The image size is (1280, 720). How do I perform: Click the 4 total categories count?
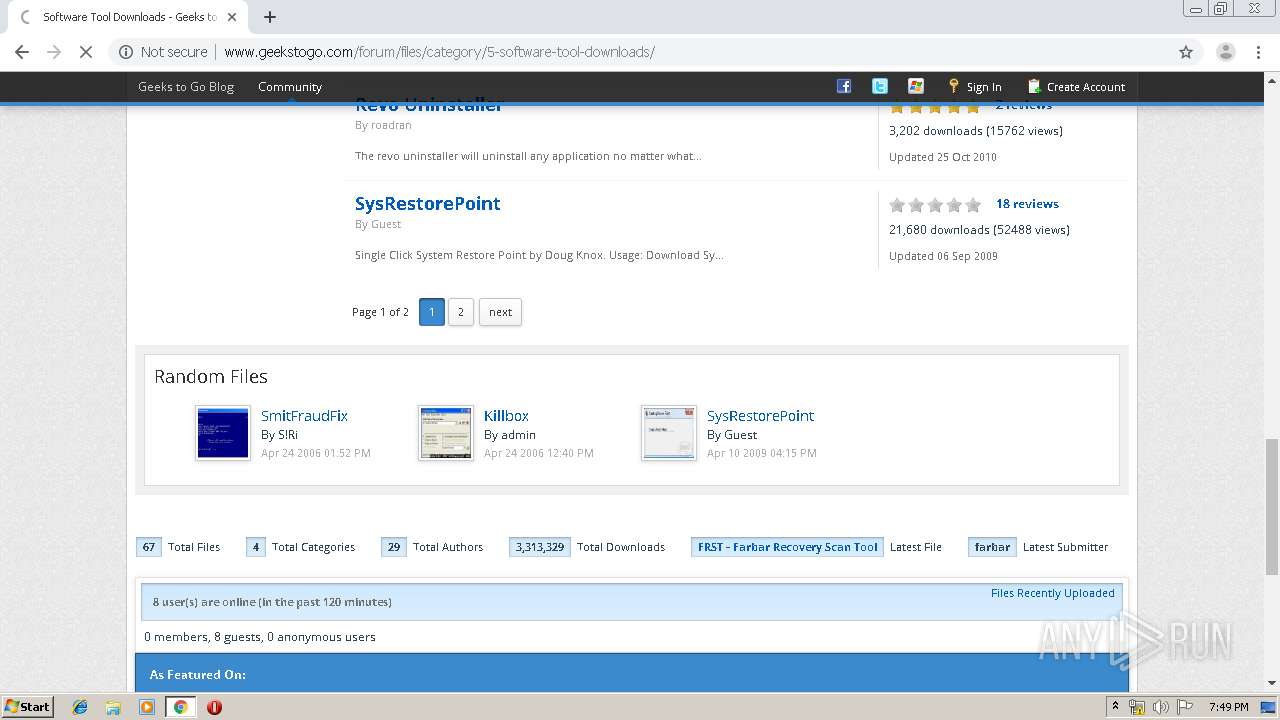point(256,547)
